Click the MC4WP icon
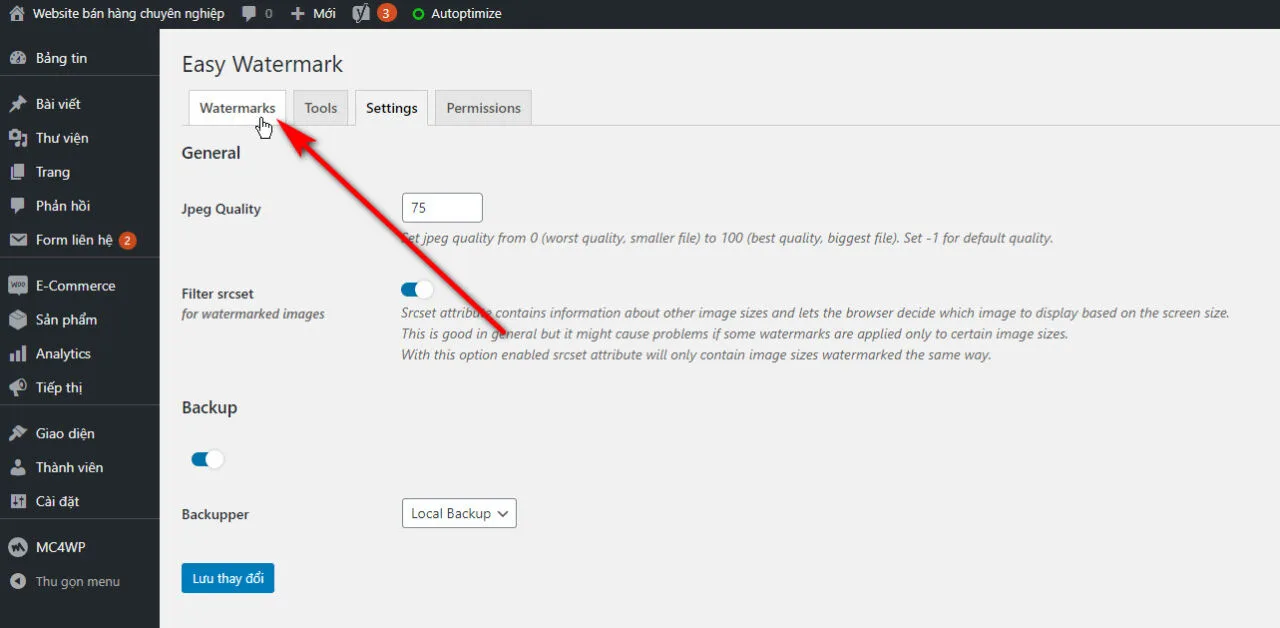1280x628 pixels. pyautogui.click(x=18, y=548)
